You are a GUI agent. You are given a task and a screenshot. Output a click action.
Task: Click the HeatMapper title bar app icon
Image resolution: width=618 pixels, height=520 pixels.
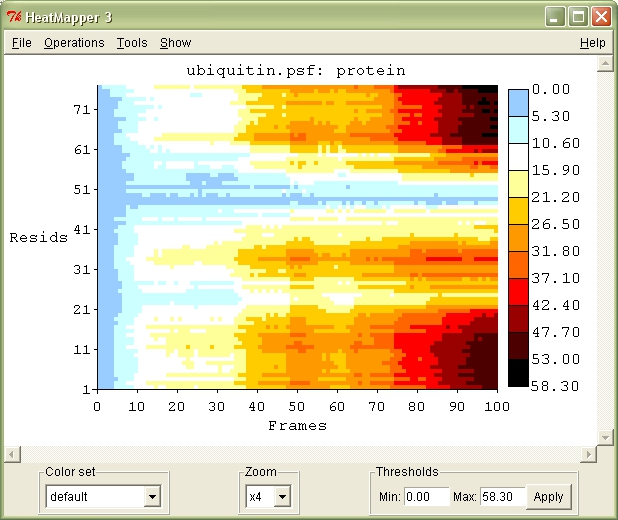[x=14, y=16]
